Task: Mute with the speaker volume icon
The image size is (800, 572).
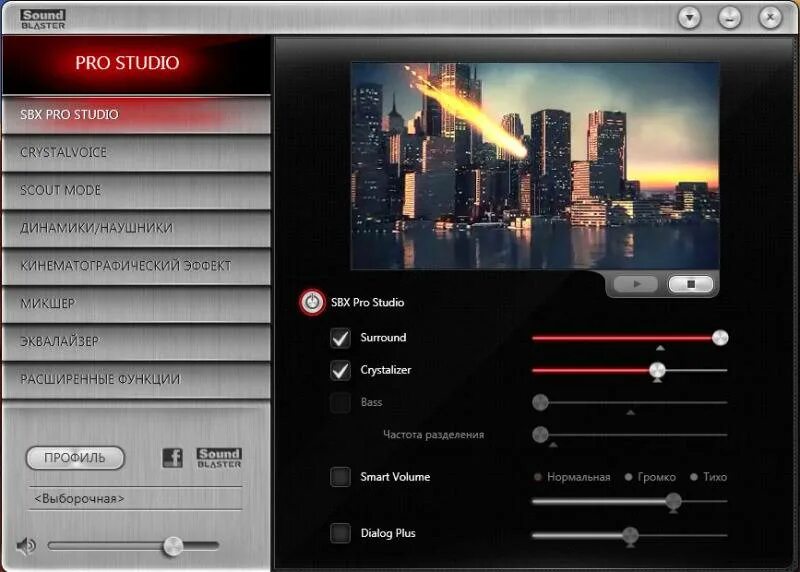Action: pos(26,546)
